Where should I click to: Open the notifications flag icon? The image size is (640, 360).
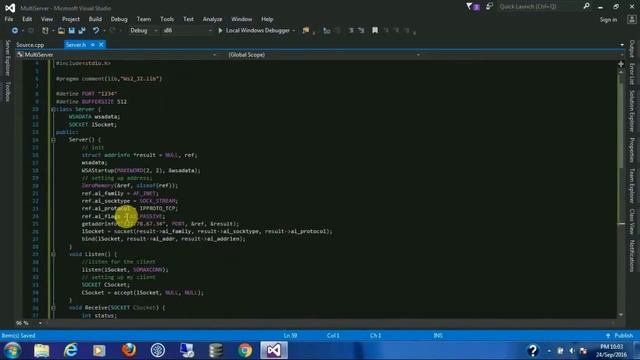[469, 7]
